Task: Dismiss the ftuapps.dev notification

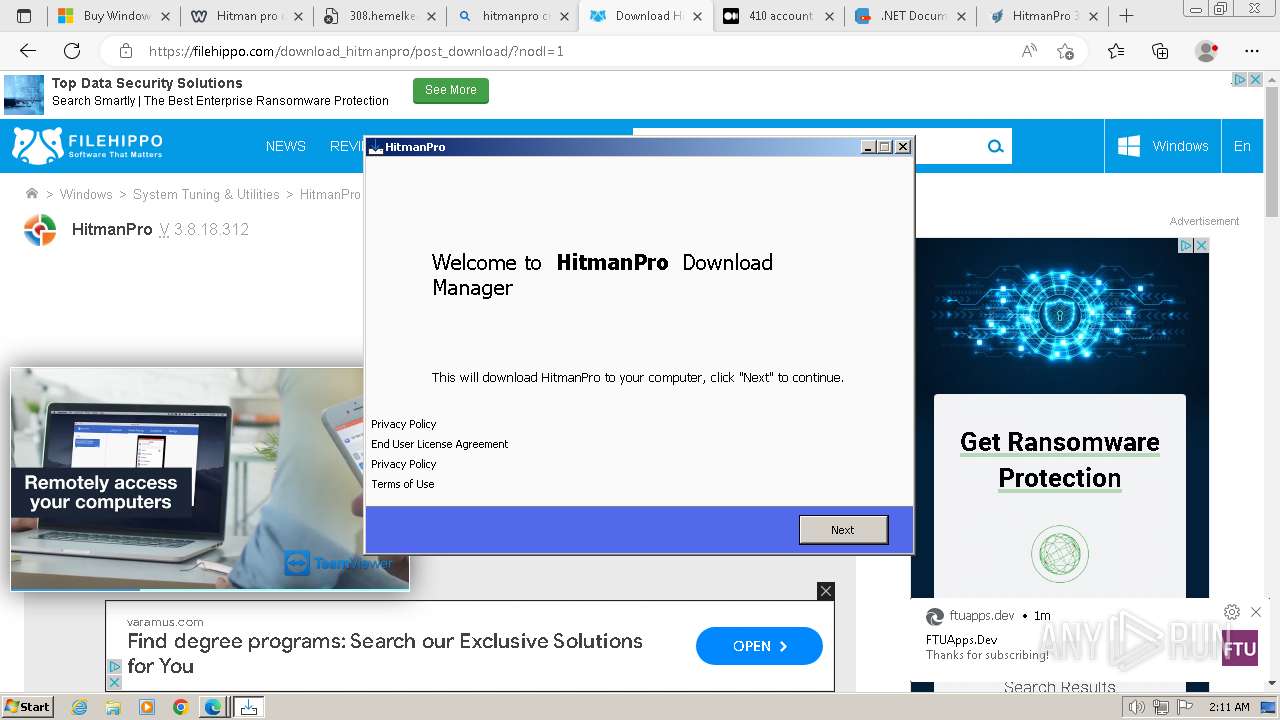Action: (1256, 612)
